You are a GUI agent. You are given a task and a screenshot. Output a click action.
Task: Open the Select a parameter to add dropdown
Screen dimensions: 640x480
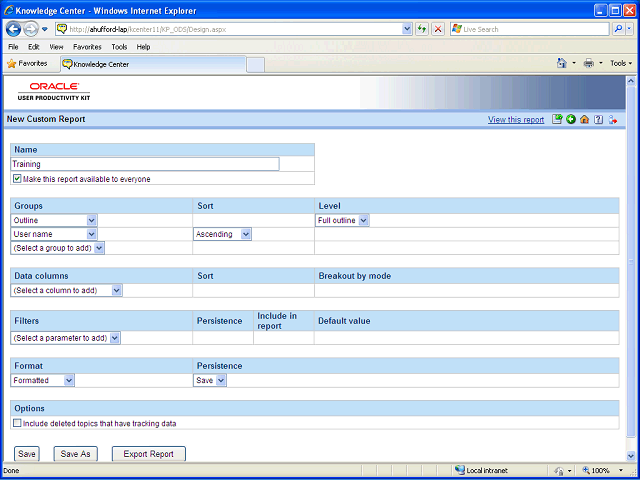coord(66,338)
